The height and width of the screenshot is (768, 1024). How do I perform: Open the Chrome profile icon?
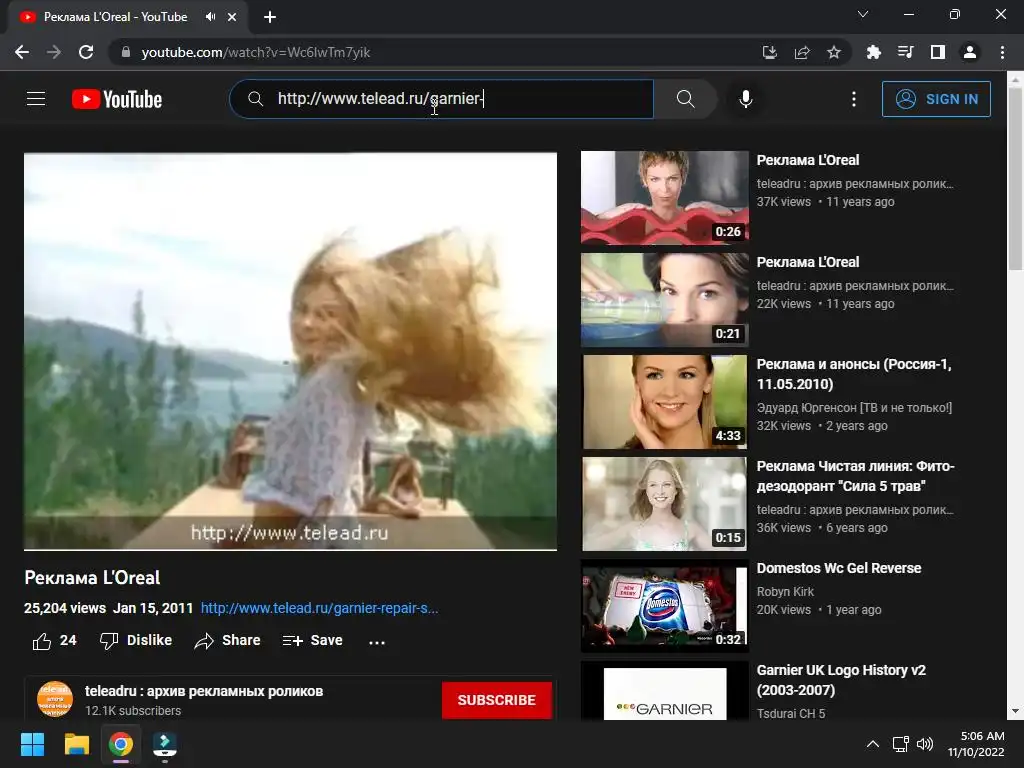[x=970, y=52]
